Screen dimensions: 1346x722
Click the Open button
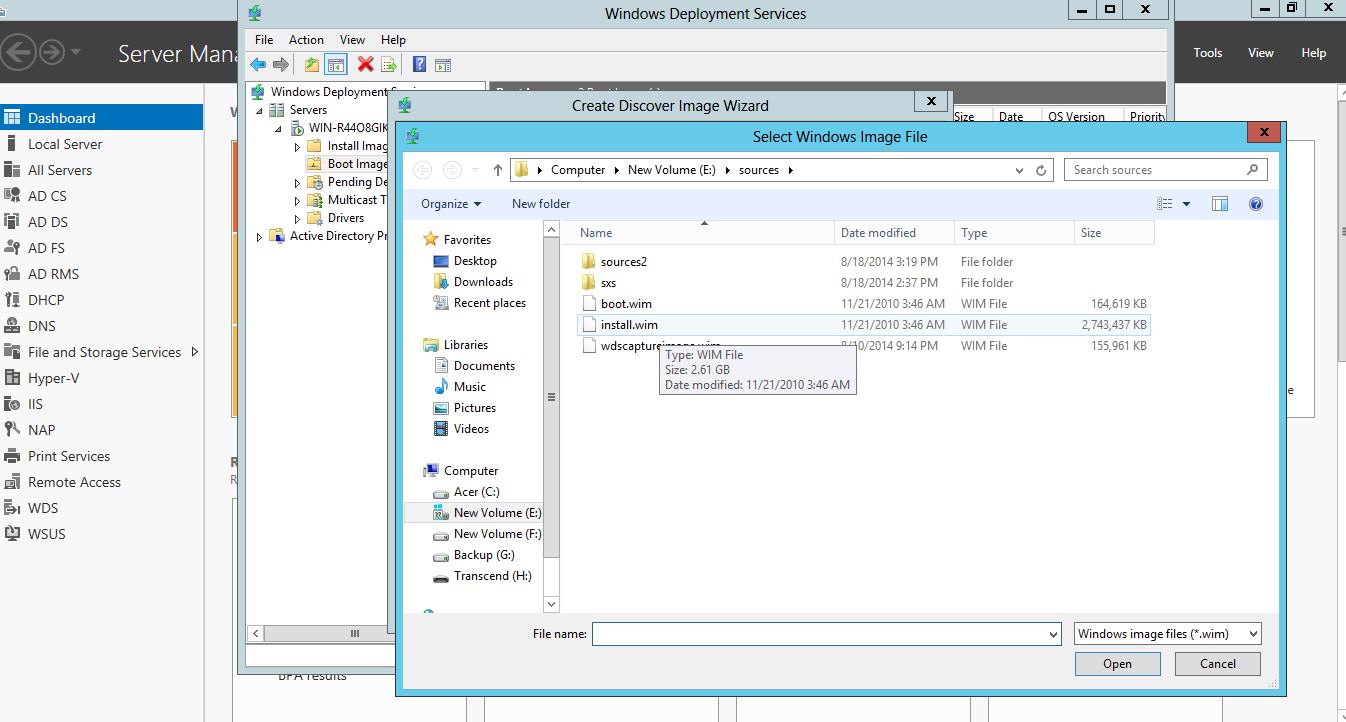[x=1117, y=664]
